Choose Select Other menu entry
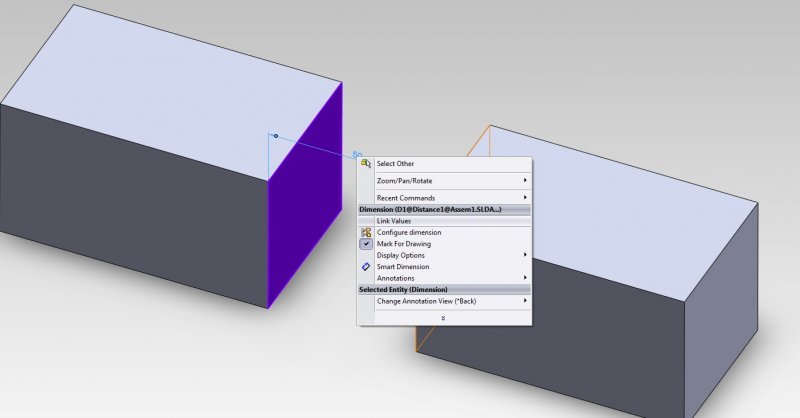This screenshot has height=418, width=800. pyautogui.click(x=395, y=164)
